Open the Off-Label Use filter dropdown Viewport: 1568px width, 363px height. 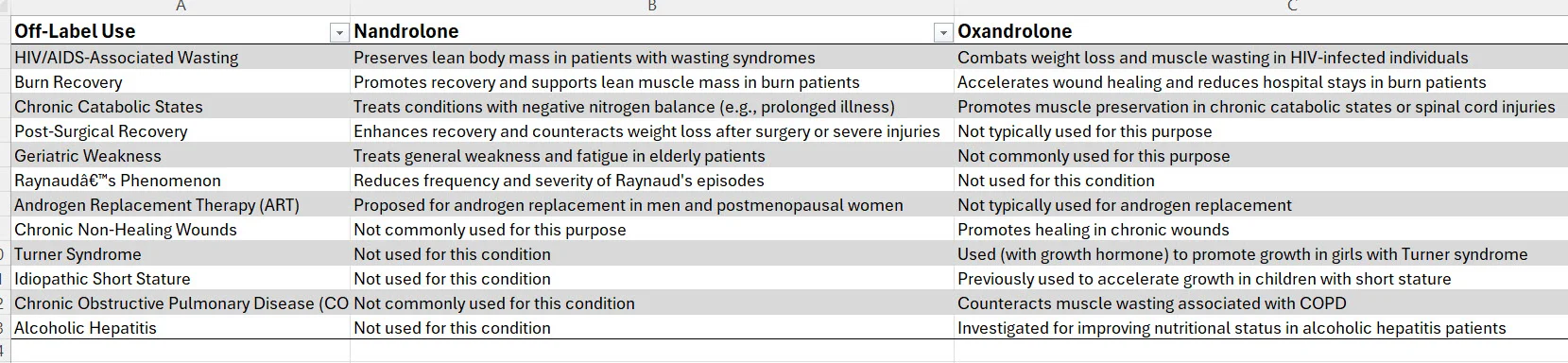pyautogui.click(x=339, y=33)
